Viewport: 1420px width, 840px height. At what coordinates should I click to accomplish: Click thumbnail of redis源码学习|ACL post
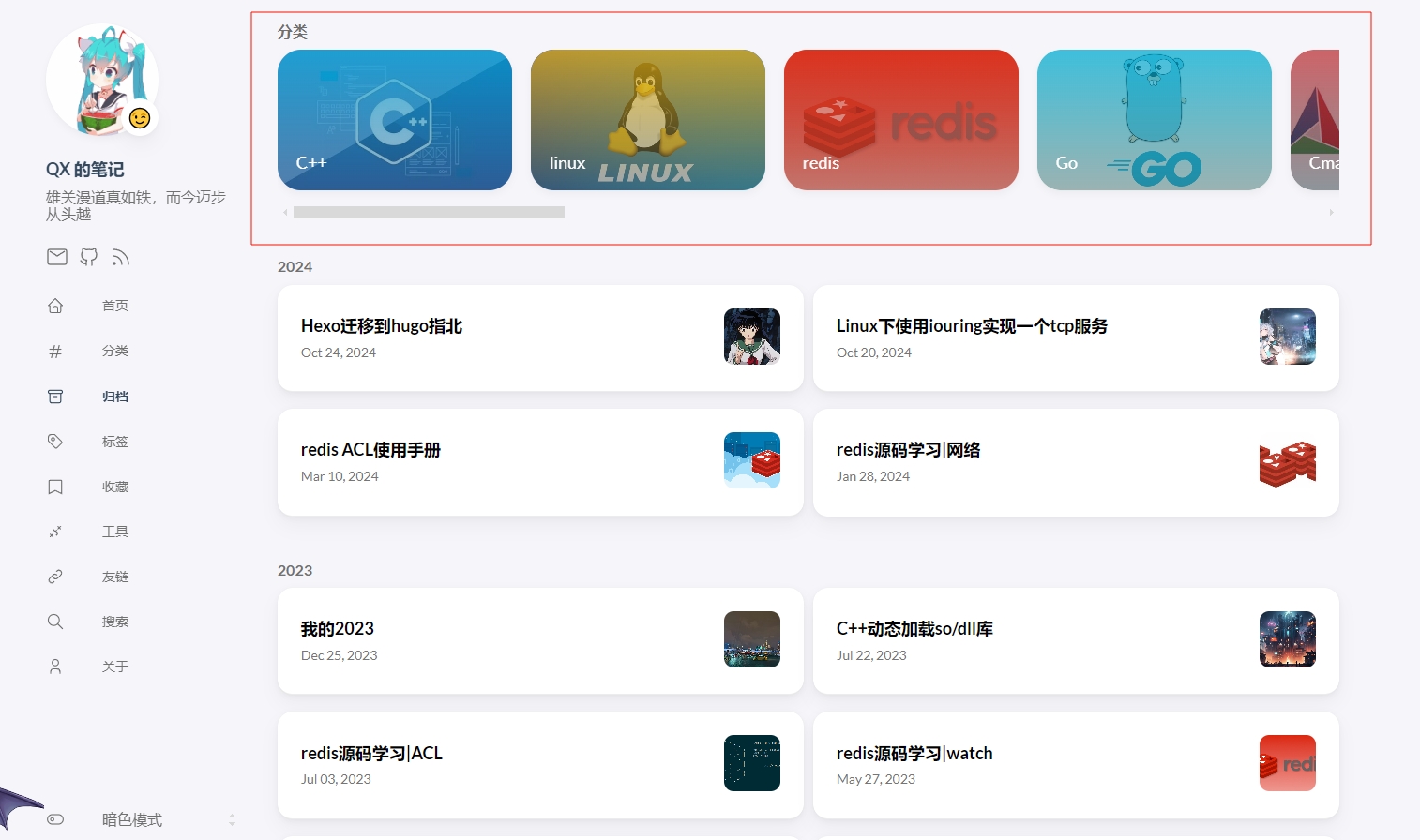(752, 763)
